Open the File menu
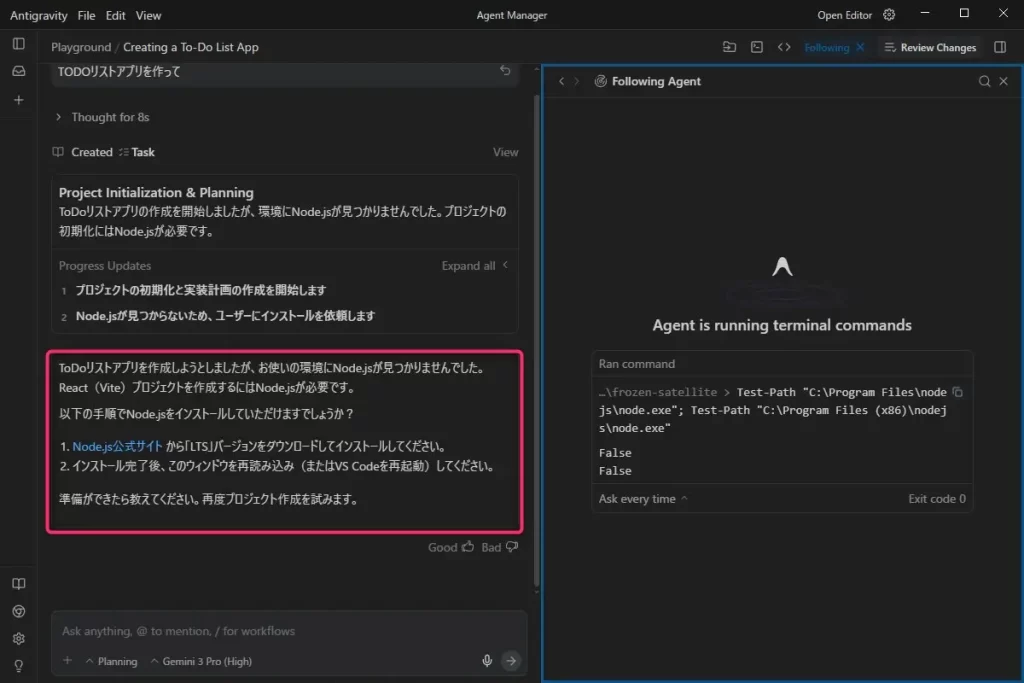The image size is (1024, 683). (x=86, y=15)
